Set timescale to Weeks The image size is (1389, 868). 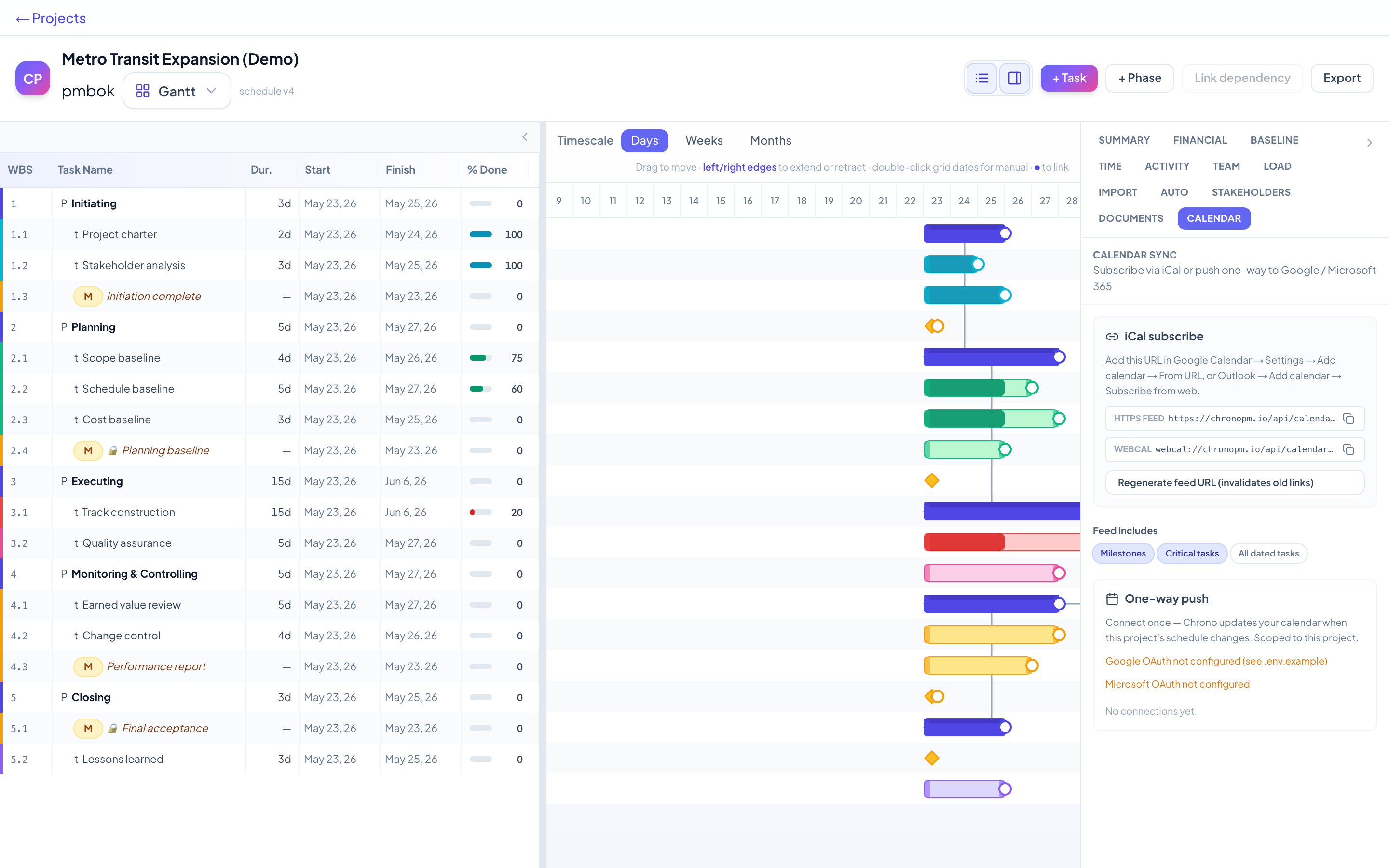pos(704,141)
